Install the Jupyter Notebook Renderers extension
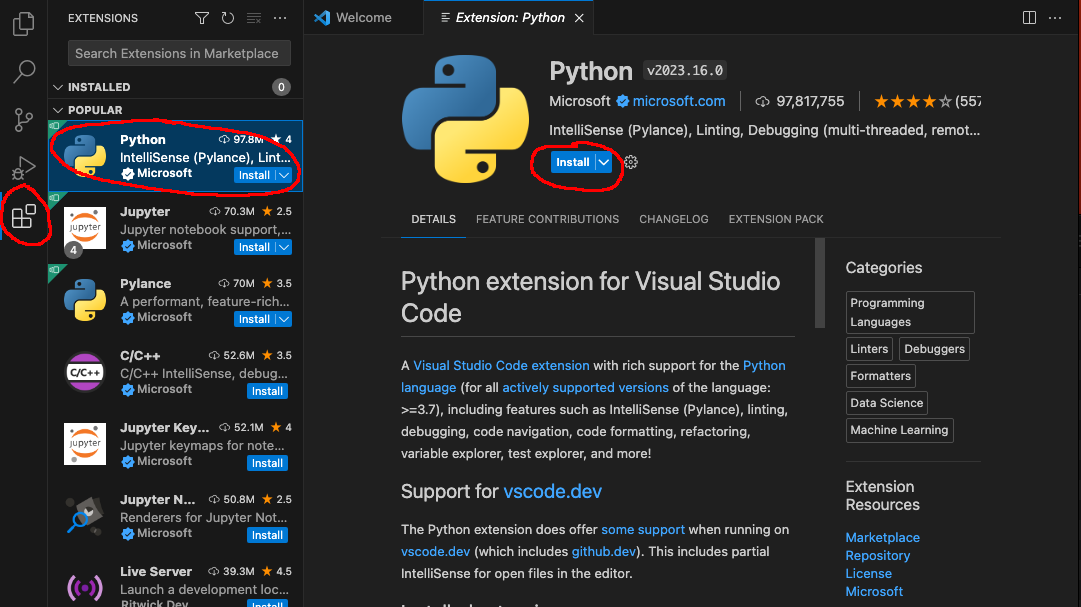 [x=267, y=535]
